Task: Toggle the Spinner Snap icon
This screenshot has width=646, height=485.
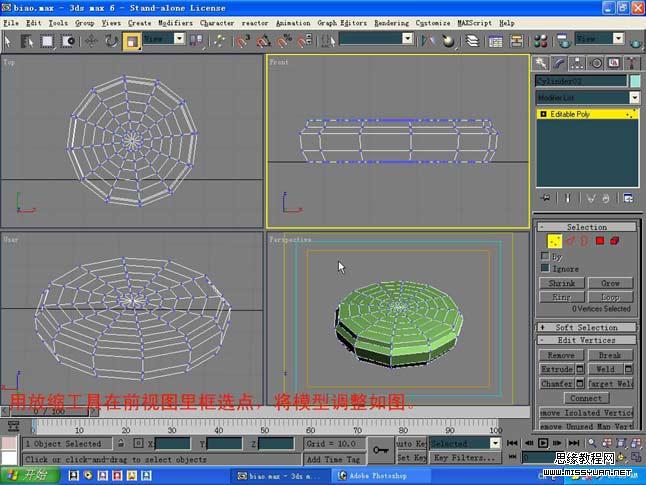Action: click(305, 41)
